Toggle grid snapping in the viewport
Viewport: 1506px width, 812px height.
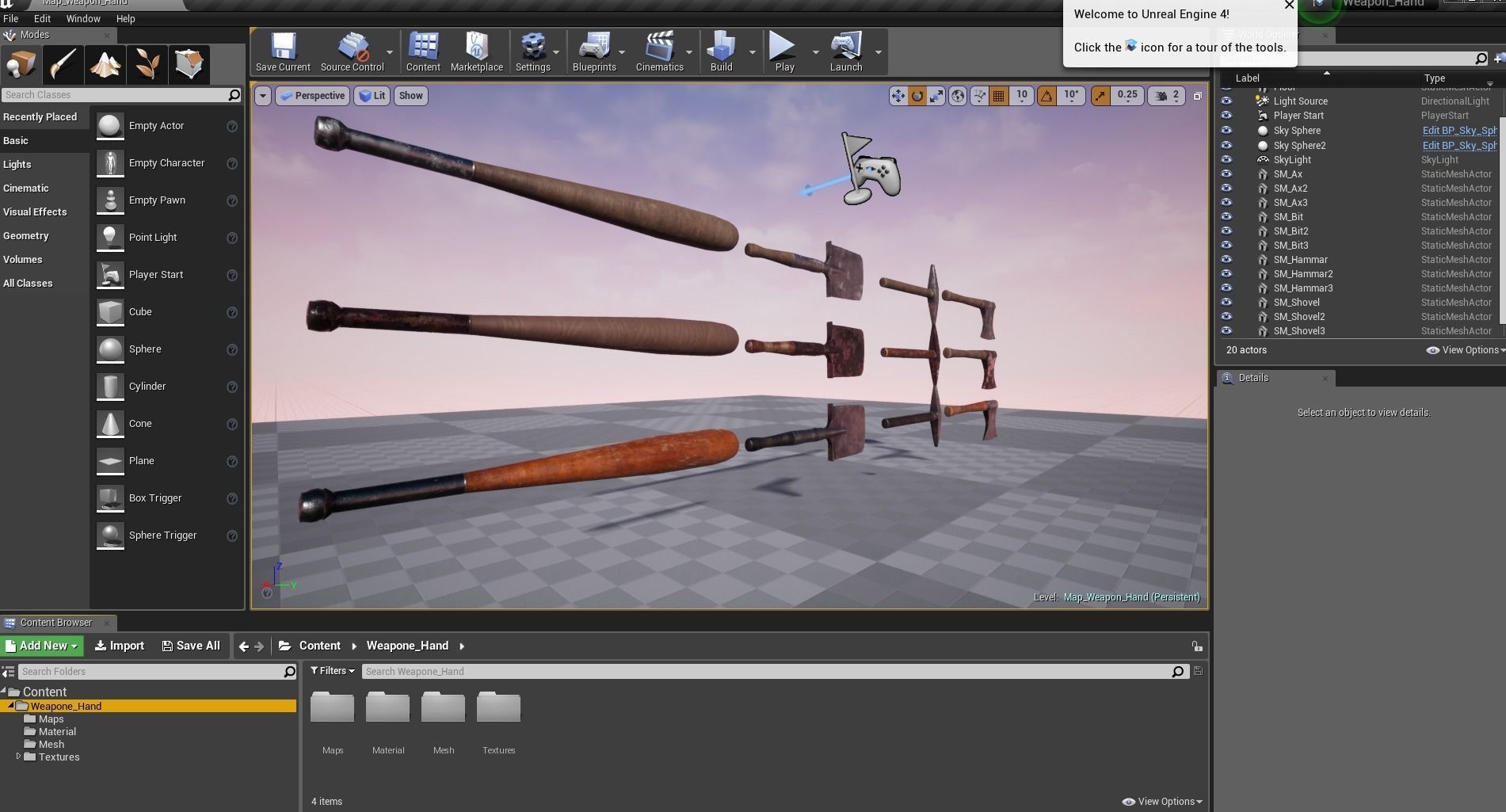point(999,96)
